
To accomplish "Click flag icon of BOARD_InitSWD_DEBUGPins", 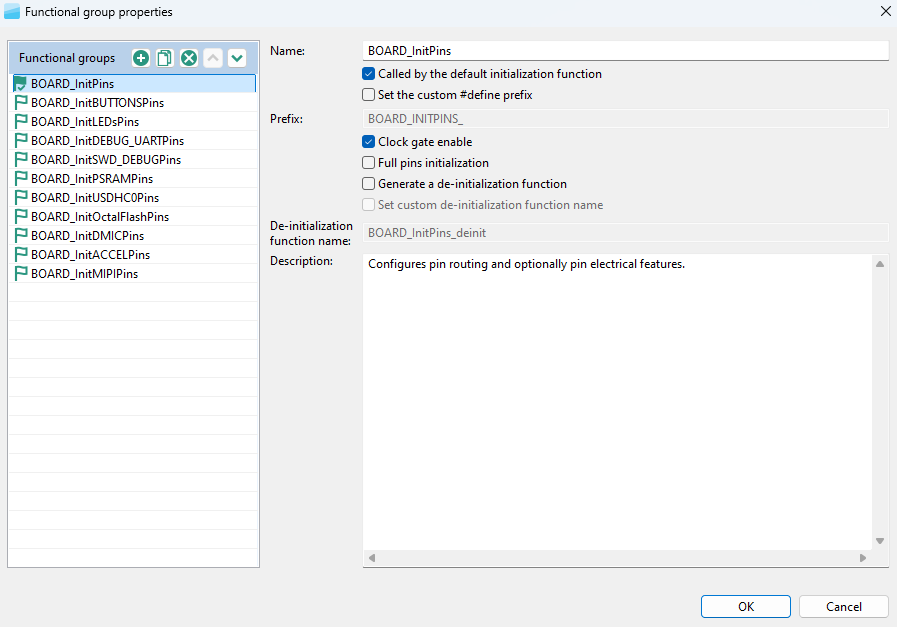I will pyautogui.click(x=21, y=159).
